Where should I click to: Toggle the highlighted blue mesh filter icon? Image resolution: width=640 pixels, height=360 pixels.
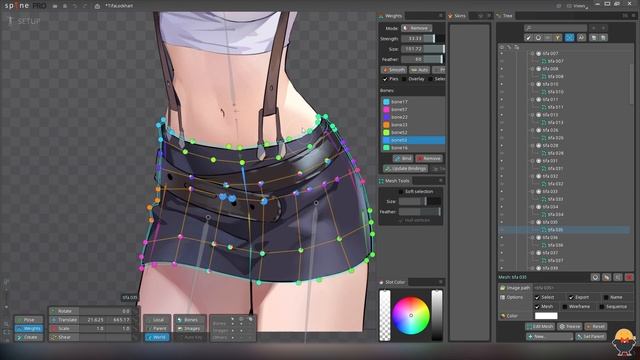[569, 38]
